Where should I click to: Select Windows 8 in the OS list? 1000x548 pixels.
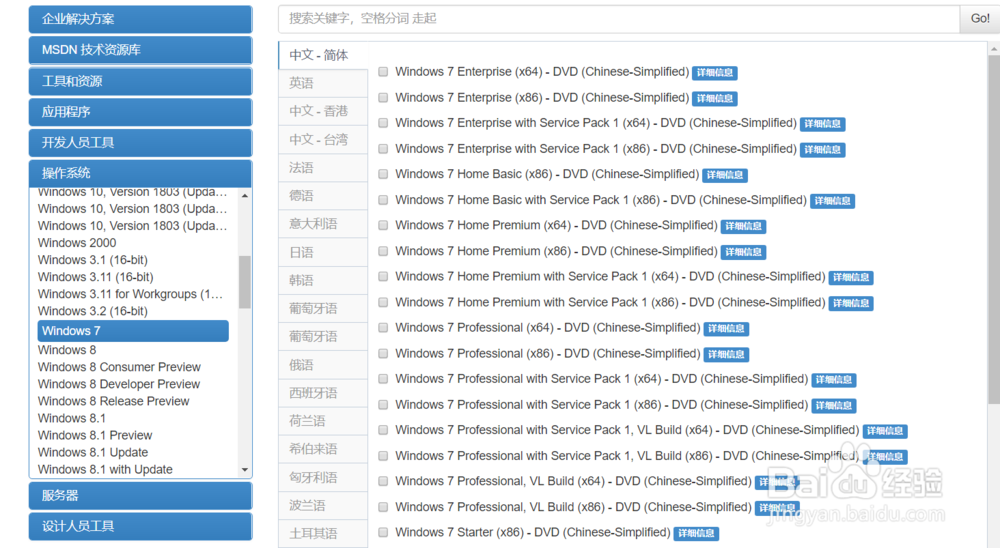click(67, 350)
